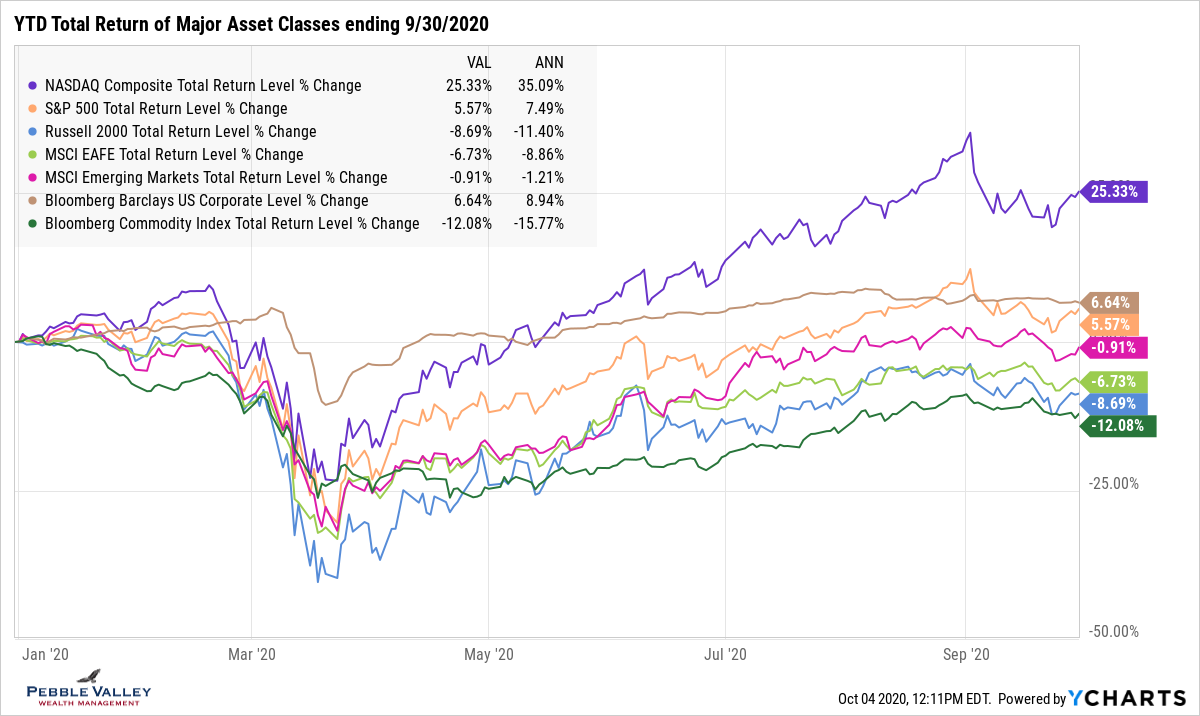Click the pink MSCI Emerging Markets legend dot
Image resolution: width=1200 pixels, height=716 pixels.
point(36,178)
